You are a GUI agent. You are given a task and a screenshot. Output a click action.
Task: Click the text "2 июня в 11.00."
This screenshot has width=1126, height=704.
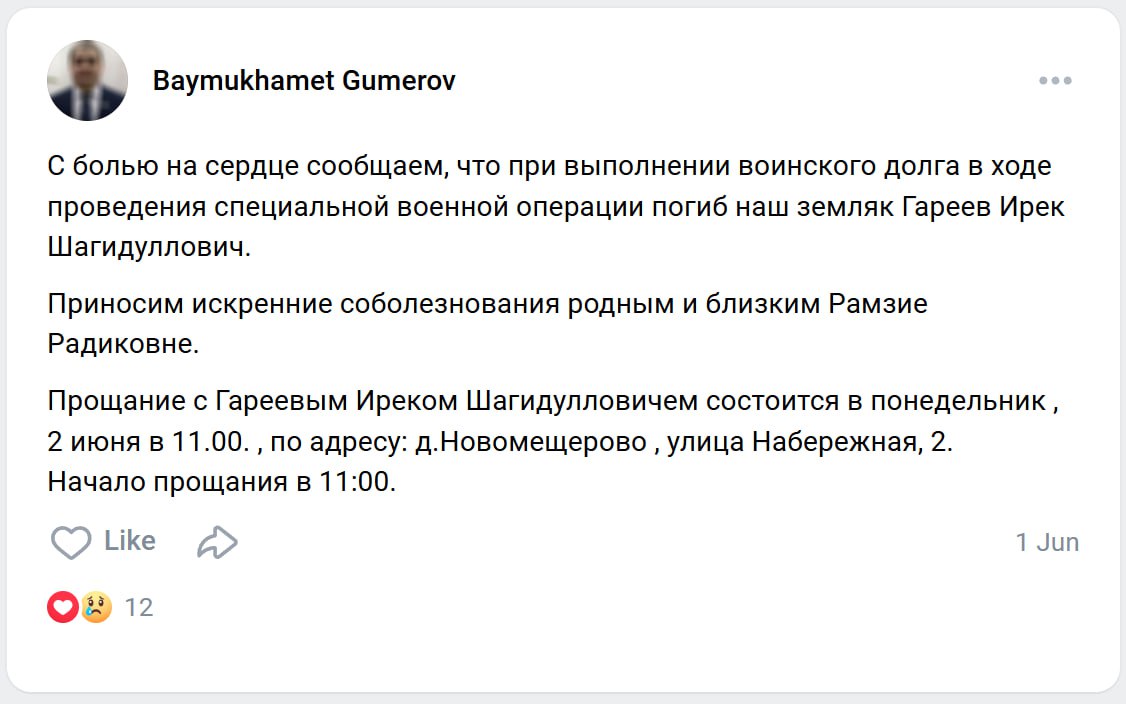point(146,442)
